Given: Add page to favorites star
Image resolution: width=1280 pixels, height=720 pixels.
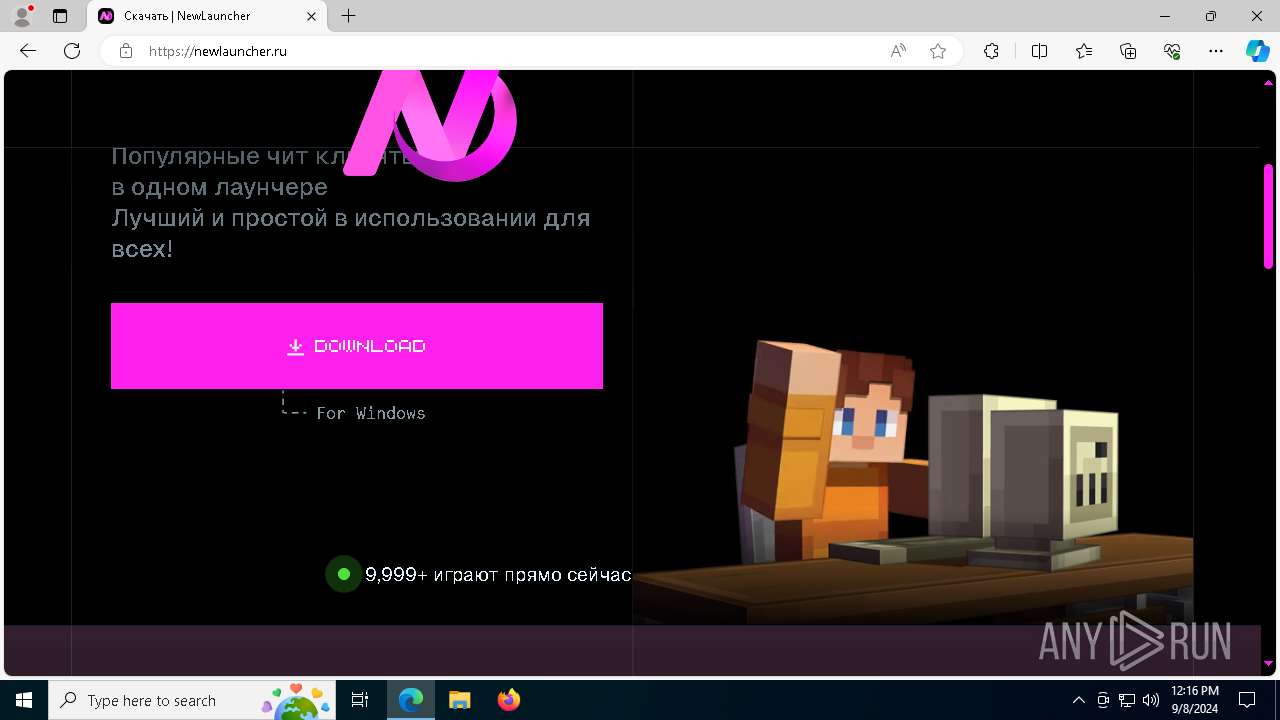Looking at the screenshot, I should coord(938,51).
